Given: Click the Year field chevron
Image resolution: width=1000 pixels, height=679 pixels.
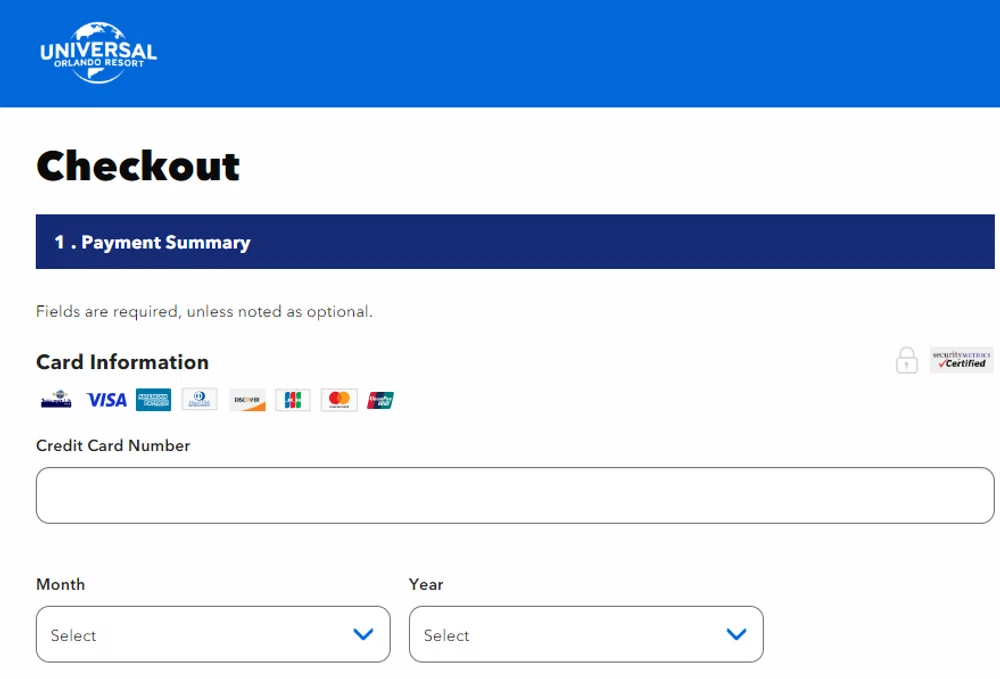Looking at the screenshot, I should pyautogui.click(x=737, y=634).
